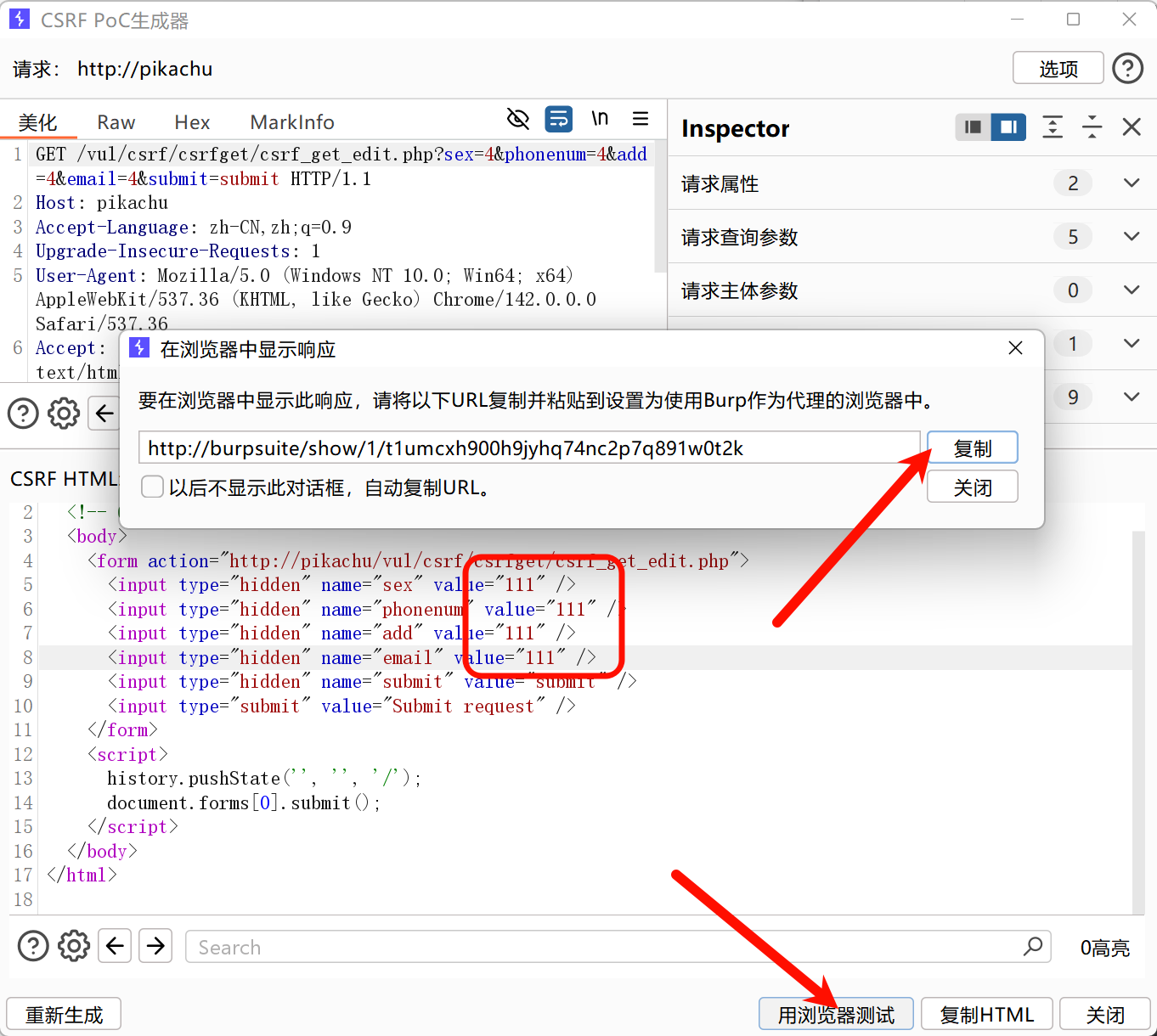Click request URL http://pikachu text
Screen dimensions: 1157x1036
click(145, 69)
